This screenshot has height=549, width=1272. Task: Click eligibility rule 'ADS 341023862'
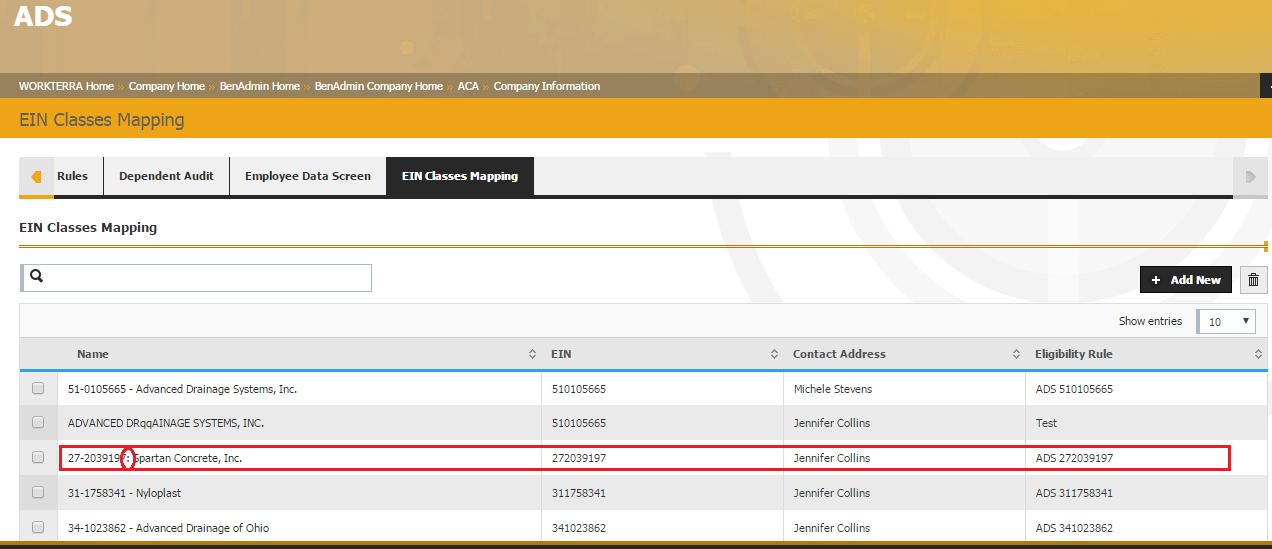pos(1074,528)
